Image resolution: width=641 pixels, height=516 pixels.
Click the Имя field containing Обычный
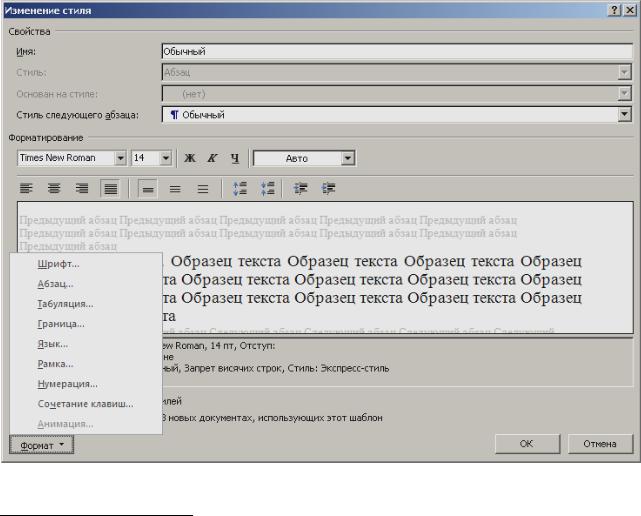[397, 52]
